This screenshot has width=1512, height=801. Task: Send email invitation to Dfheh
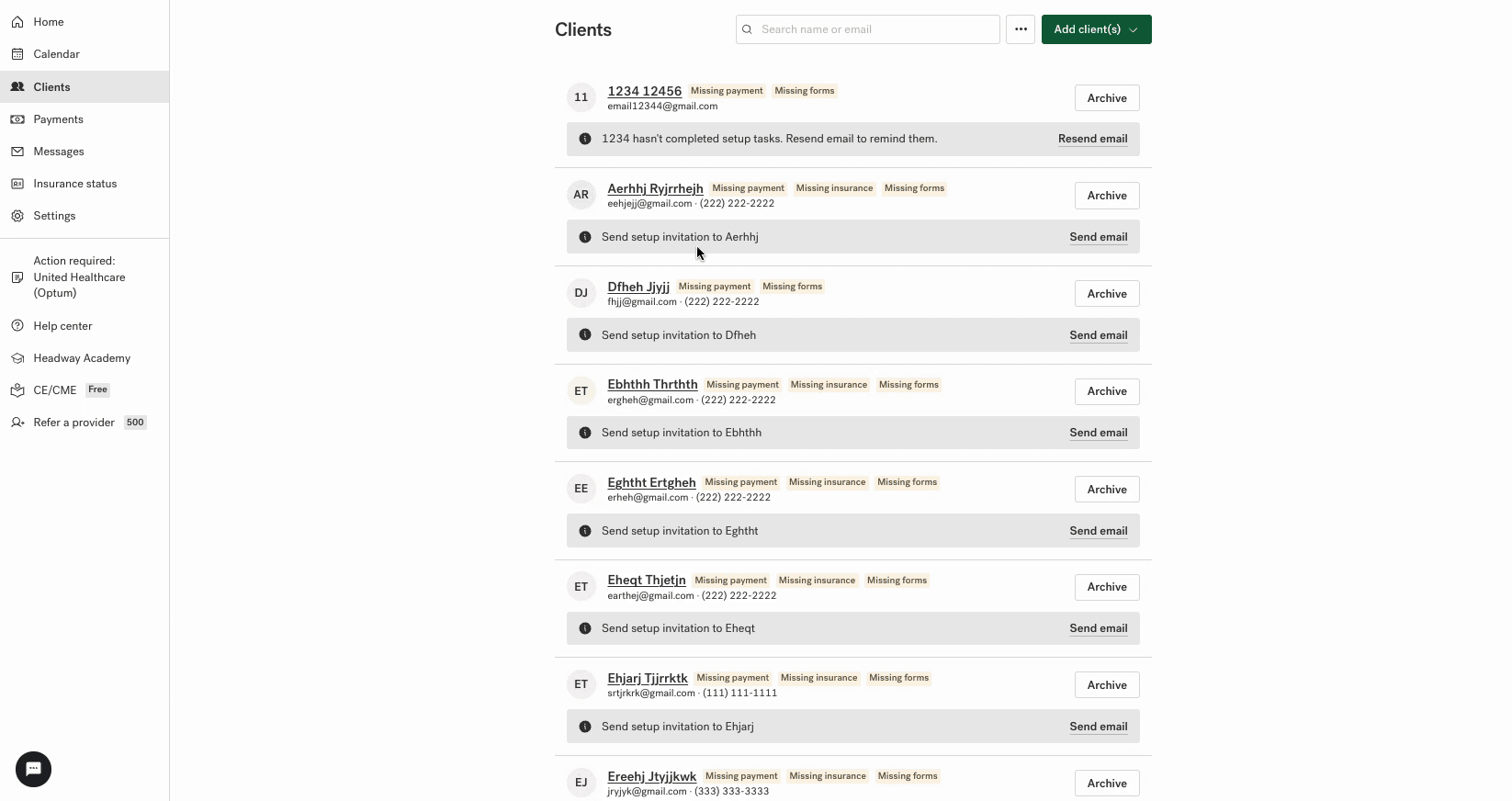1099,335
